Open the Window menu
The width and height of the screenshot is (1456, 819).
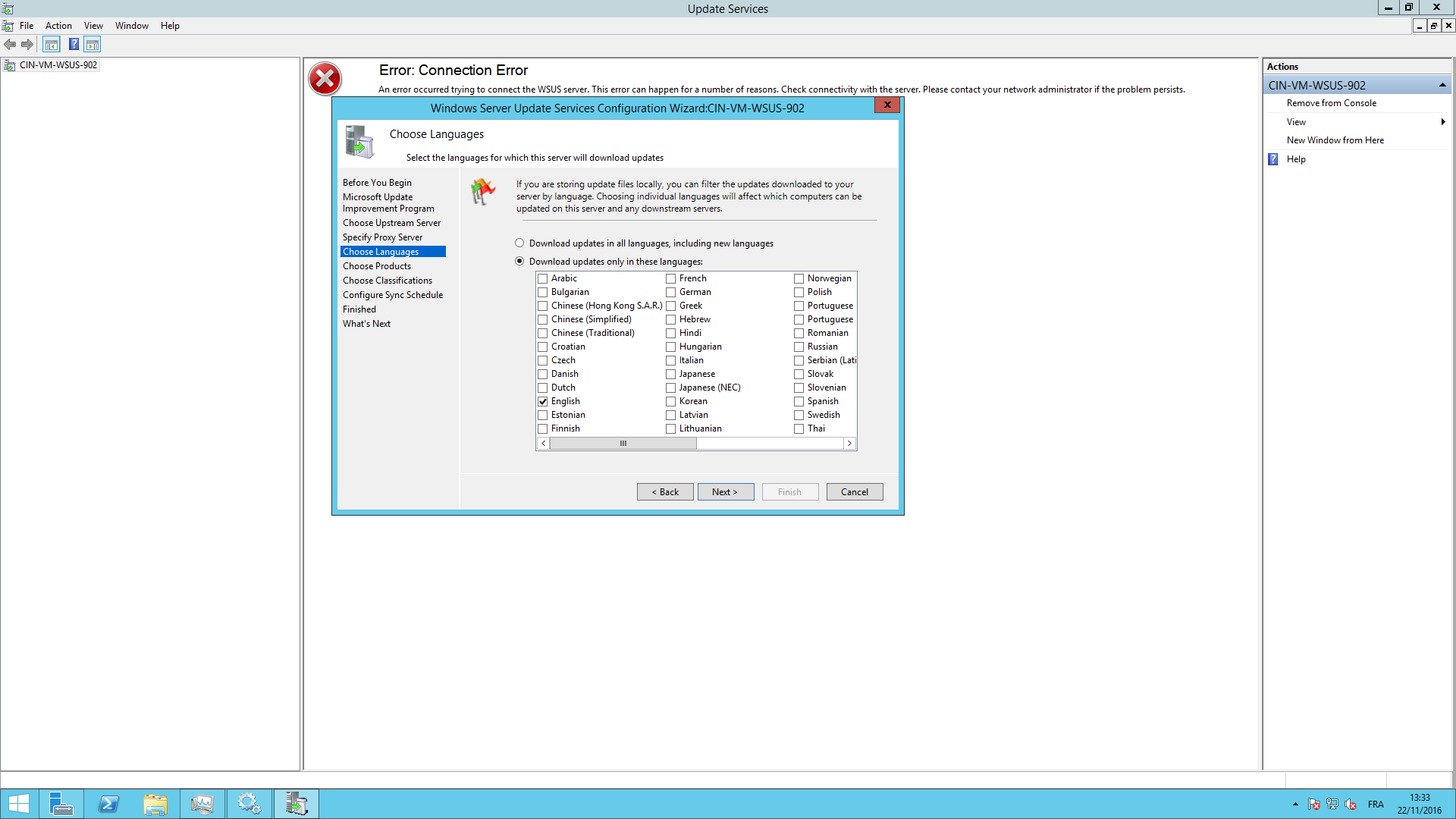(x=132, y=26)
